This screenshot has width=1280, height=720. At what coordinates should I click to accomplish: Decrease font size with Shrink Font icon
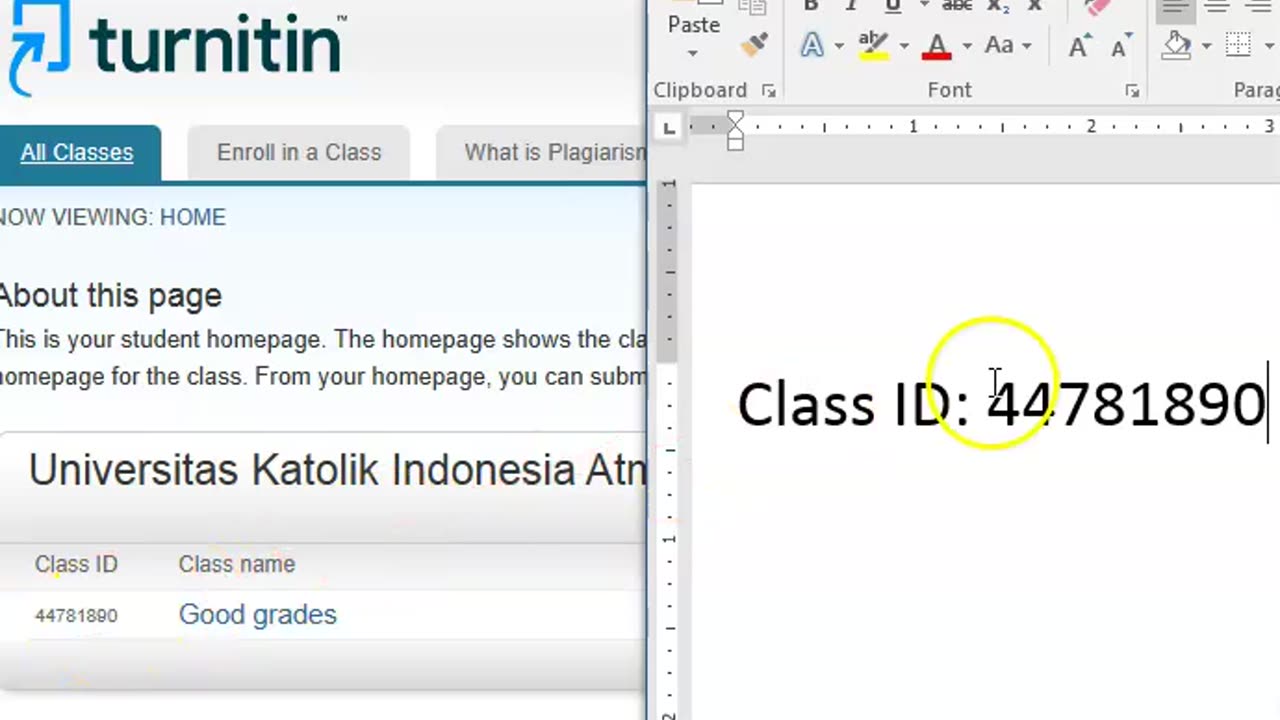pos(1120,46)
